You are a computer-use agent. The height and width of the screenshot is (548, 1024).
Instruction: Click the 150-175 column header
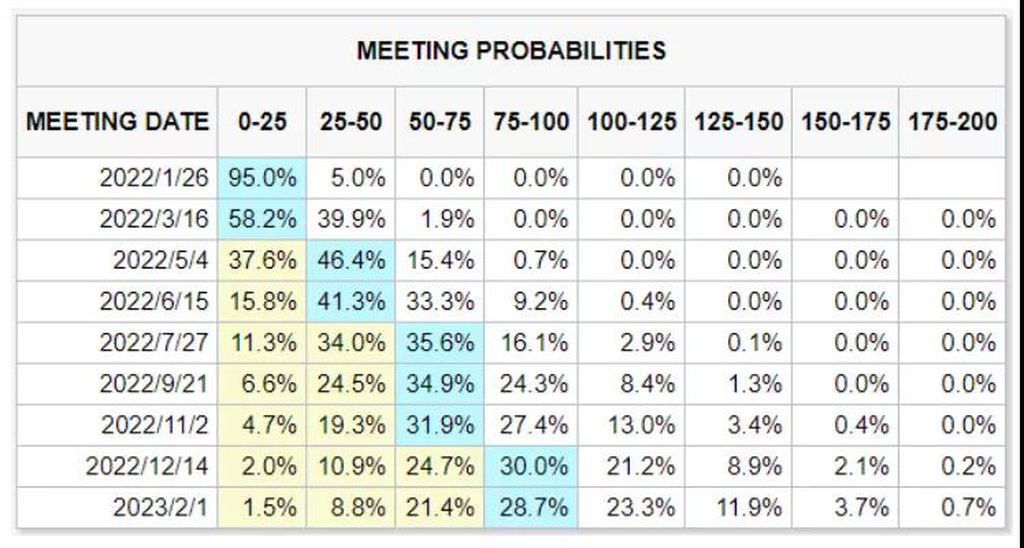845,121
